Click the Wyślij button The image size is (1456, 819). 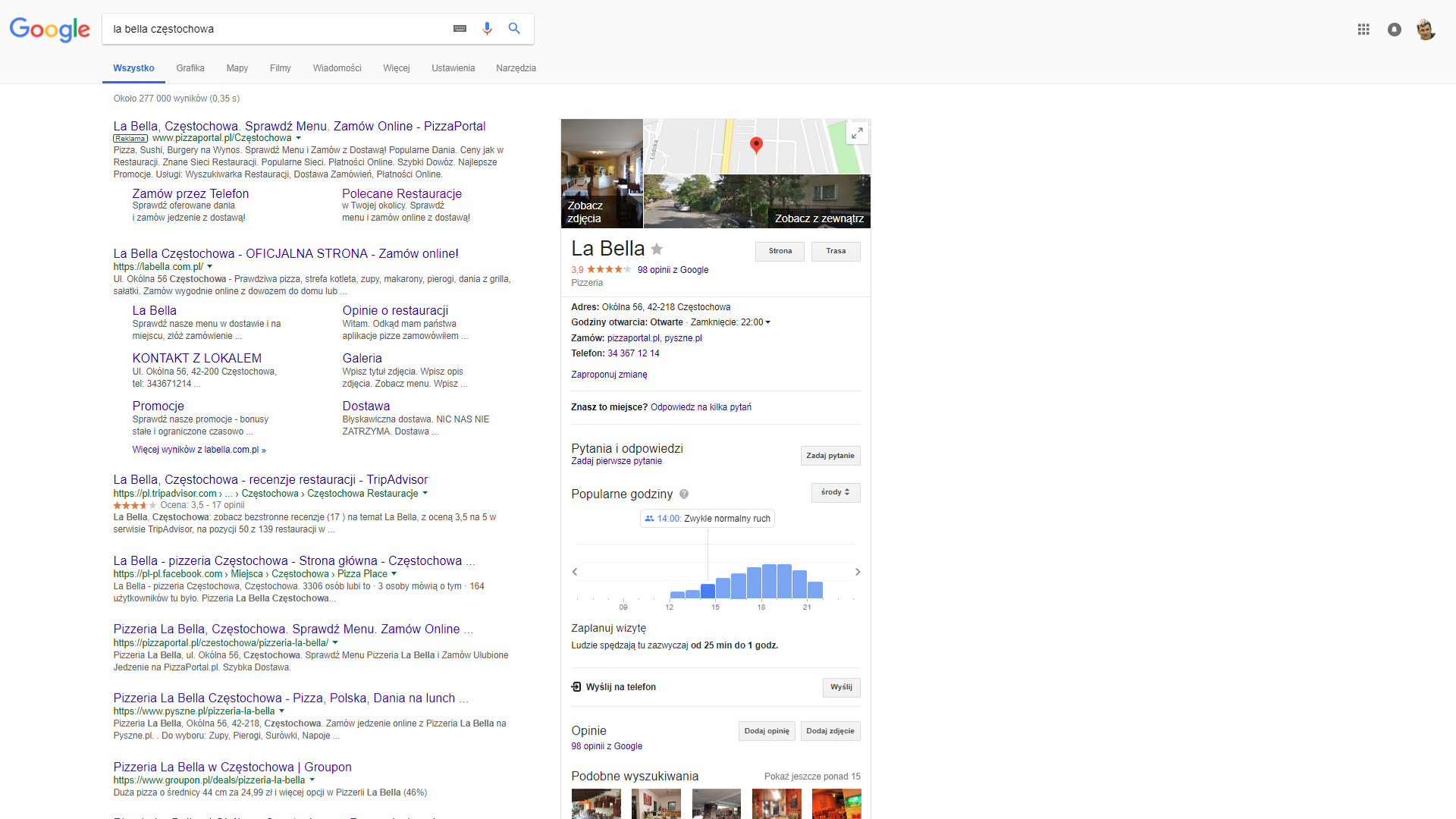pos(841,688)
